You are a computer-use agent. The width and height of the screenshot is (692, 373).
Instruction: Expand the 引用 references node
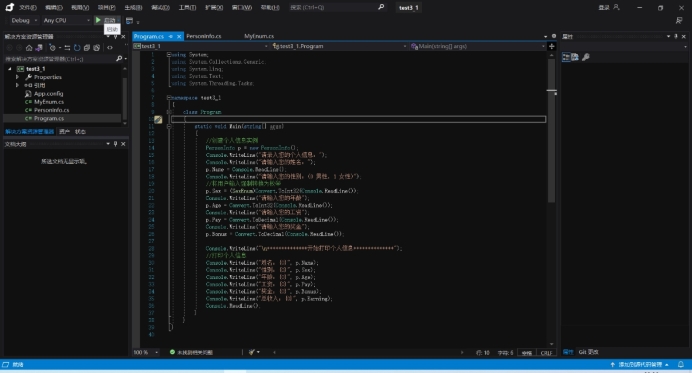(x=17, y=85)
